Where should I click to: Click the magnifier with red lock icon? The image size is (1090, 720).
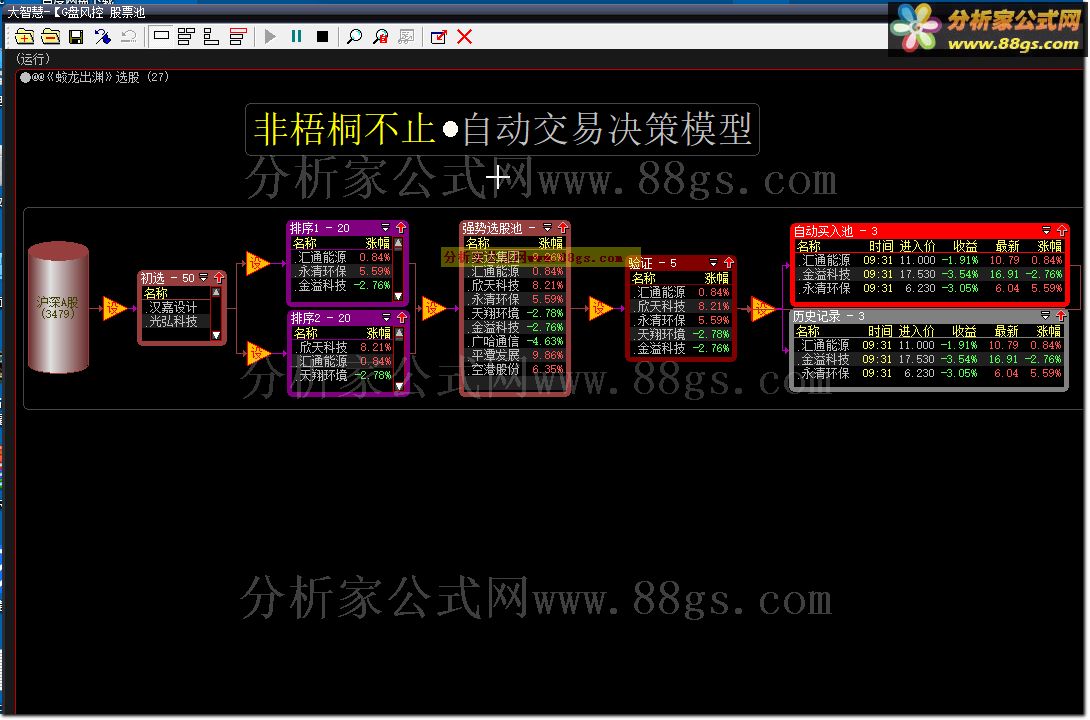380,37
